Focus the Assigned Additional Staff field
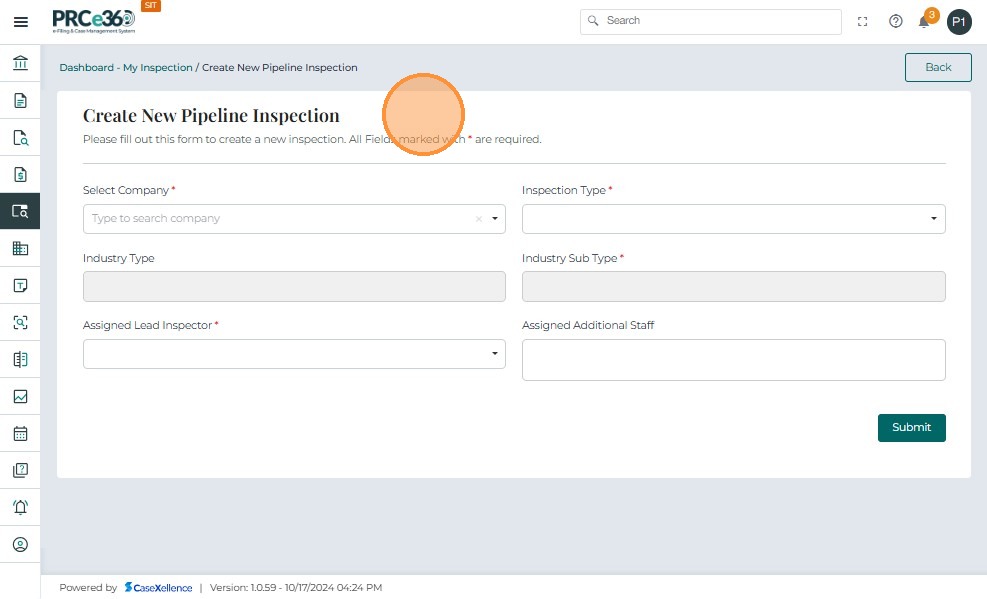The width and height of the screenshot is (987, 599). (x=733, y=360)
